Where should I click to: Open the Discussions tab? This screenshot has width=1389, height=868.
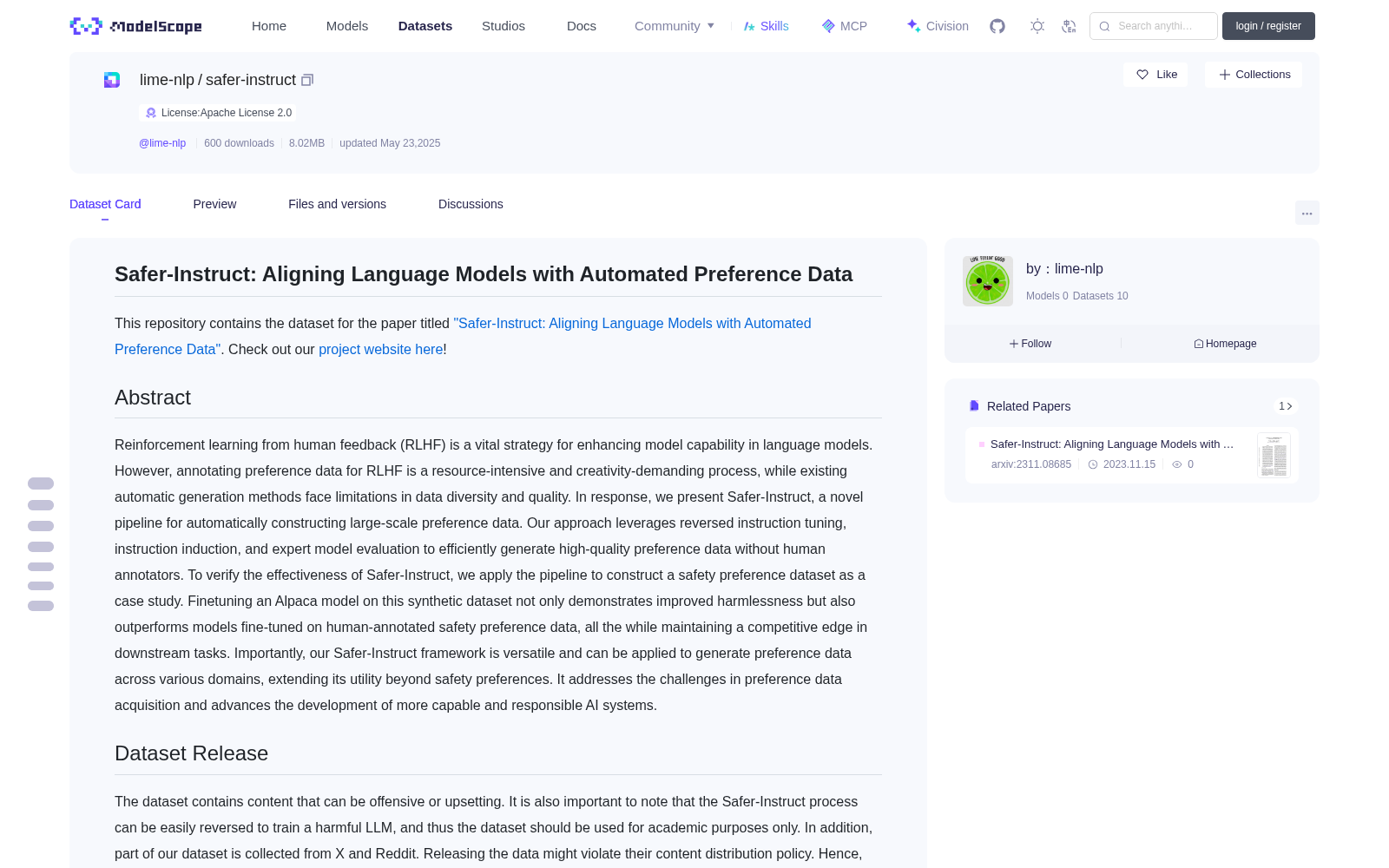(471, 204)
